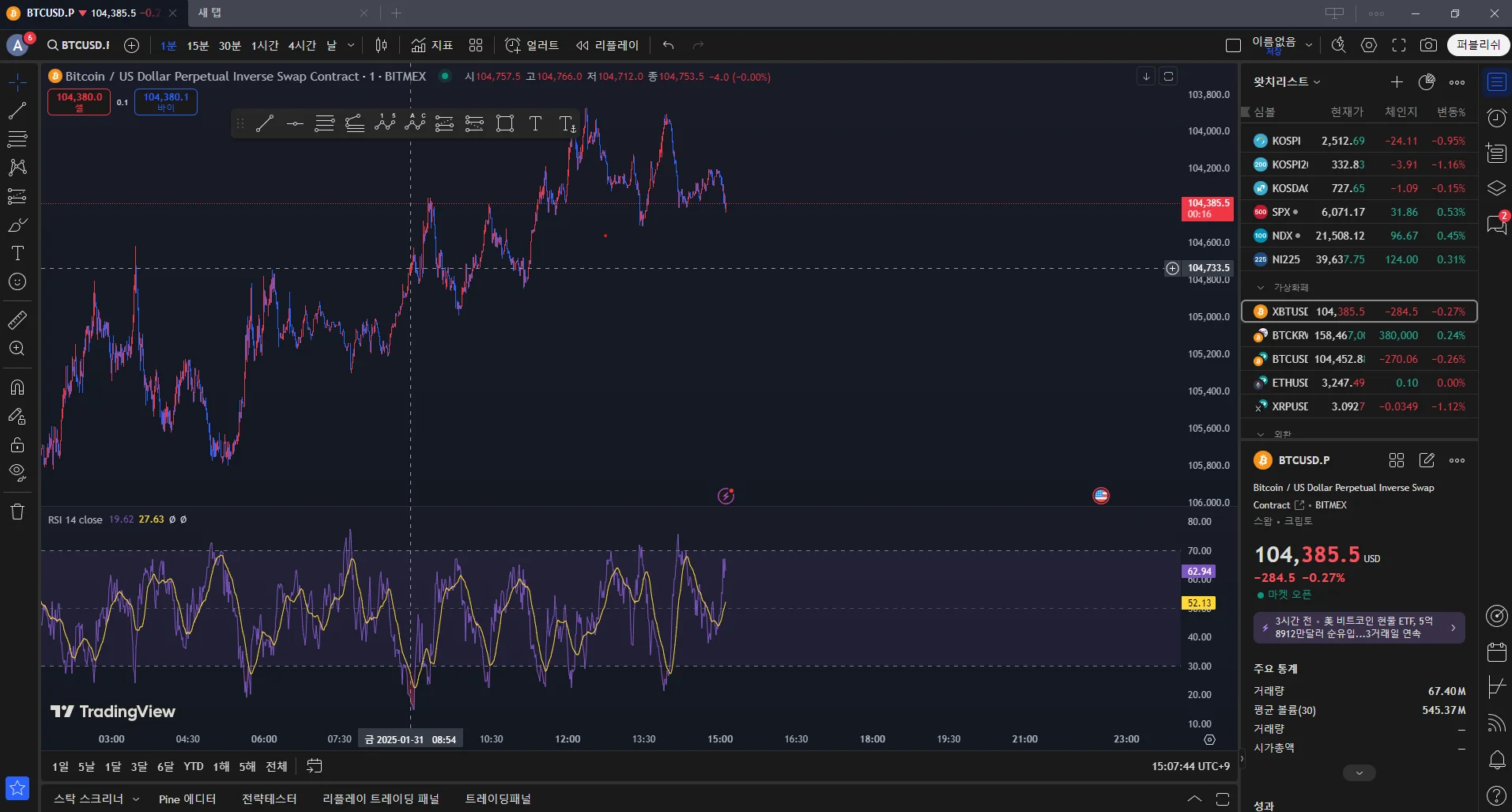Select the text annotation tool in sidebar
Image resolution: width=1512 pixels, height=812 pixels.
[17, 253]
